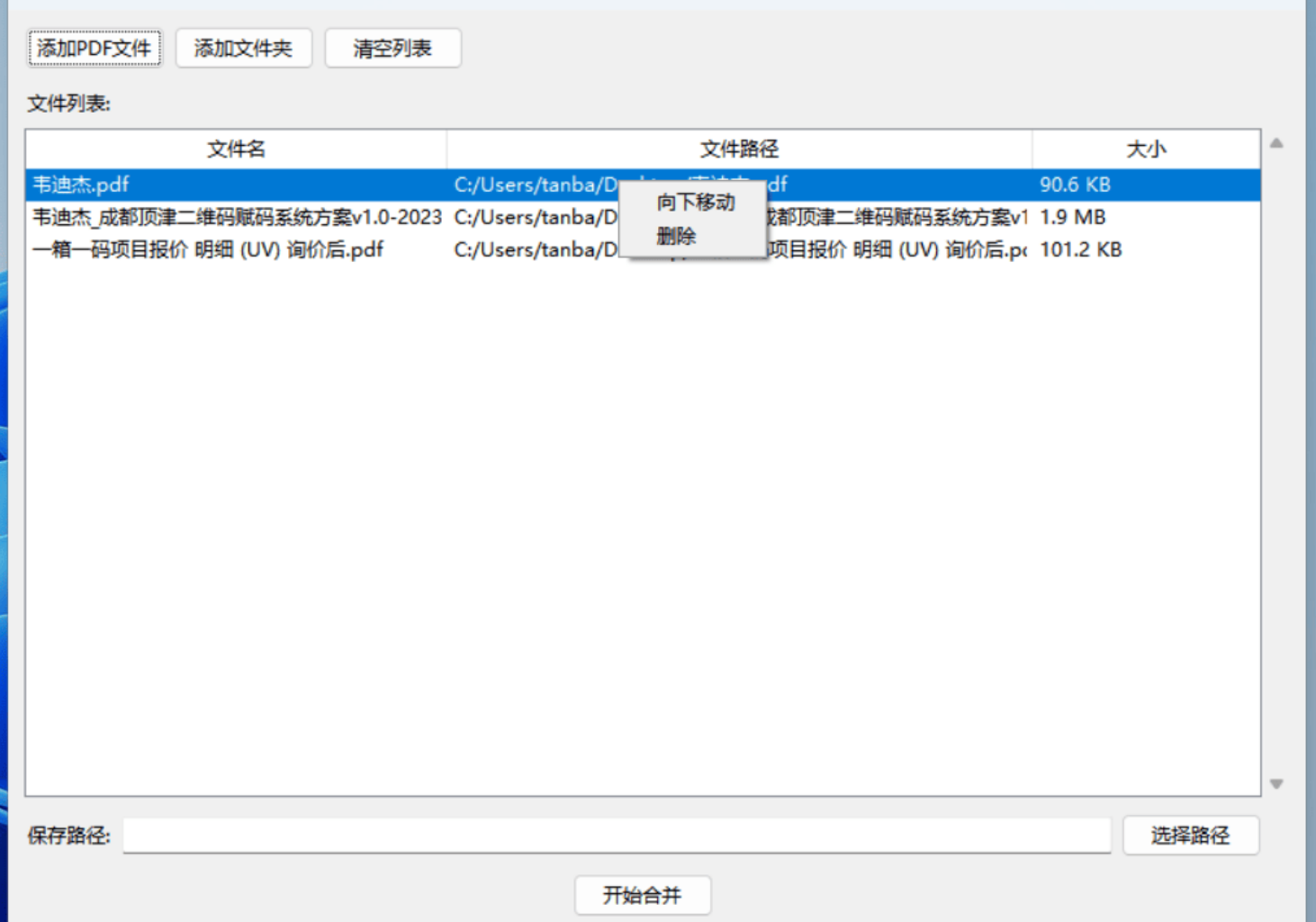The image size is (1316, 922).
Task: Choose 向下移动 from the context menu
Action: pyautogui.click(x=695, y=203)
